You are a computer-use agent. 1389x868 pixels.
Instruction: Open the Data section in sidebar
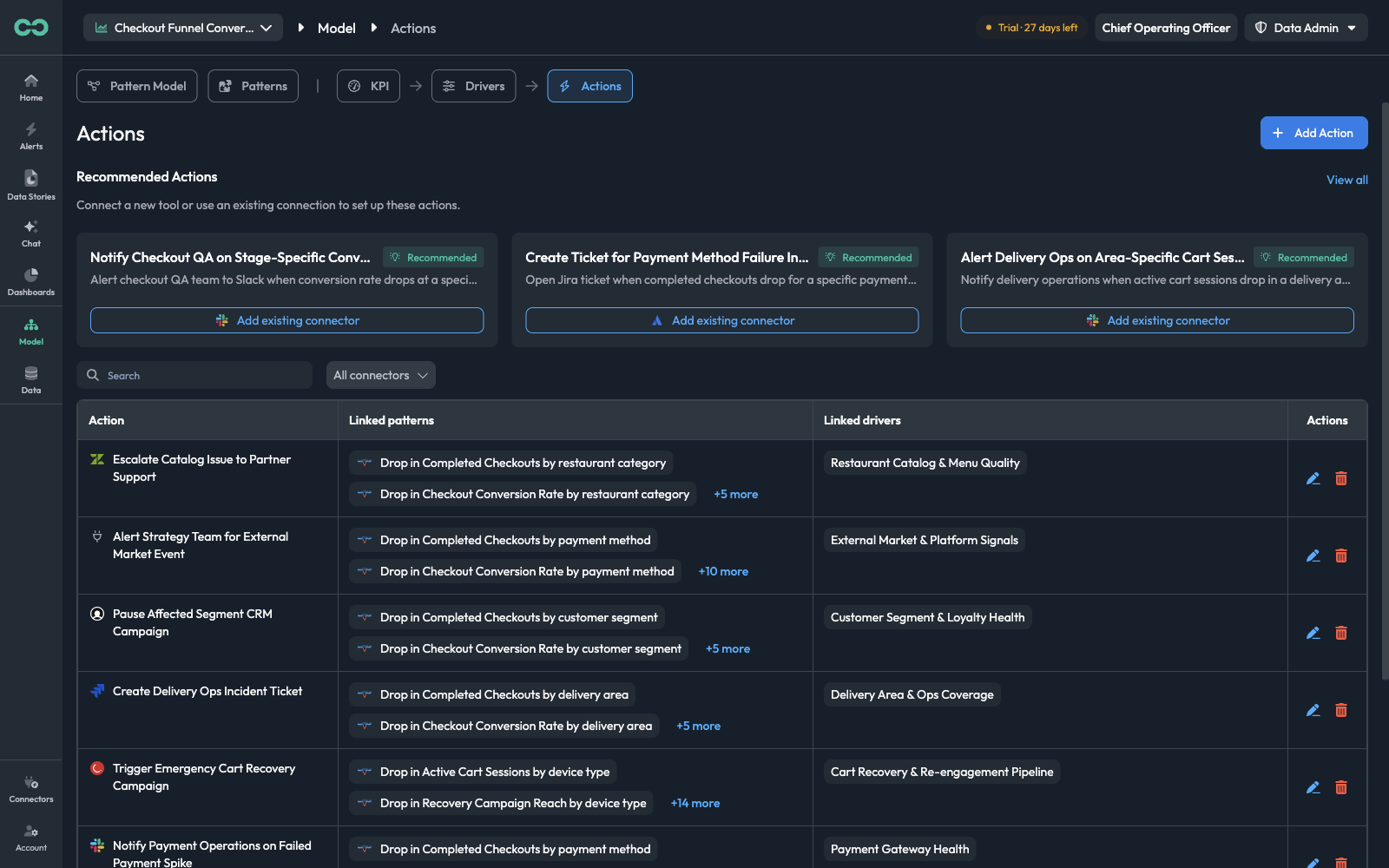31,380
